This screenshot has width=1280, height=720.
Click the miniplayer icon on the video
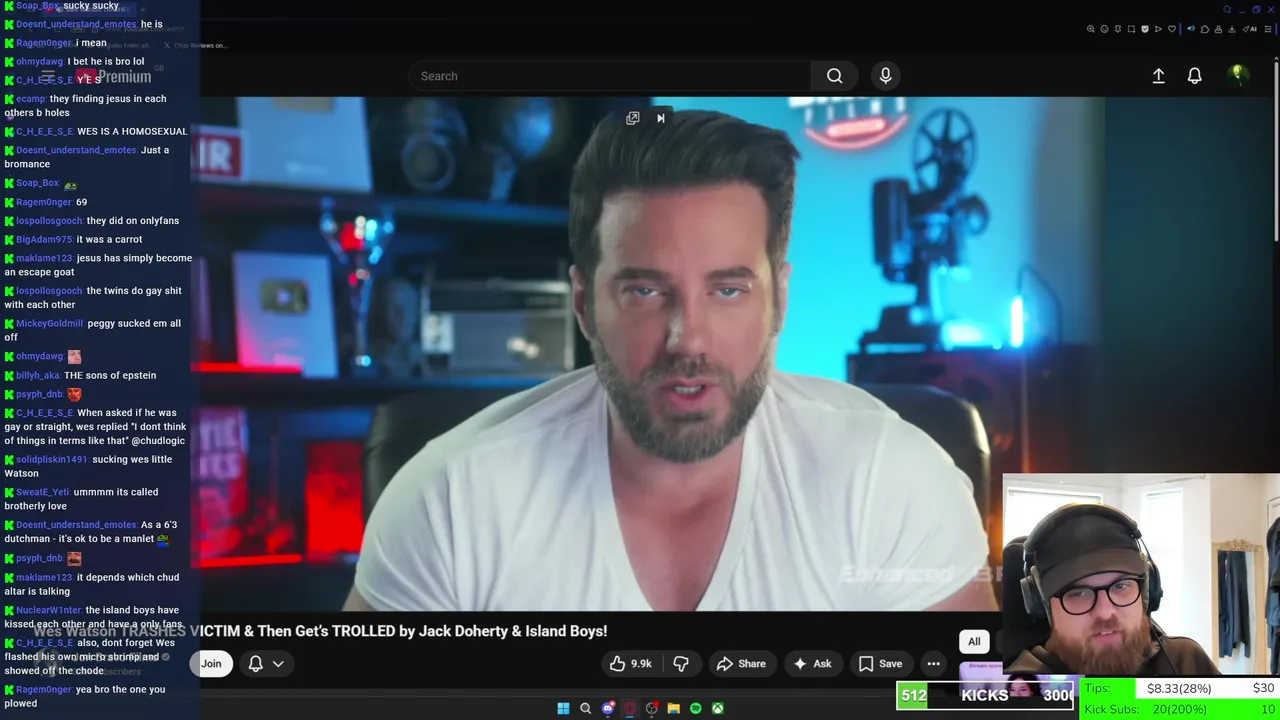[x=633, y=118]
